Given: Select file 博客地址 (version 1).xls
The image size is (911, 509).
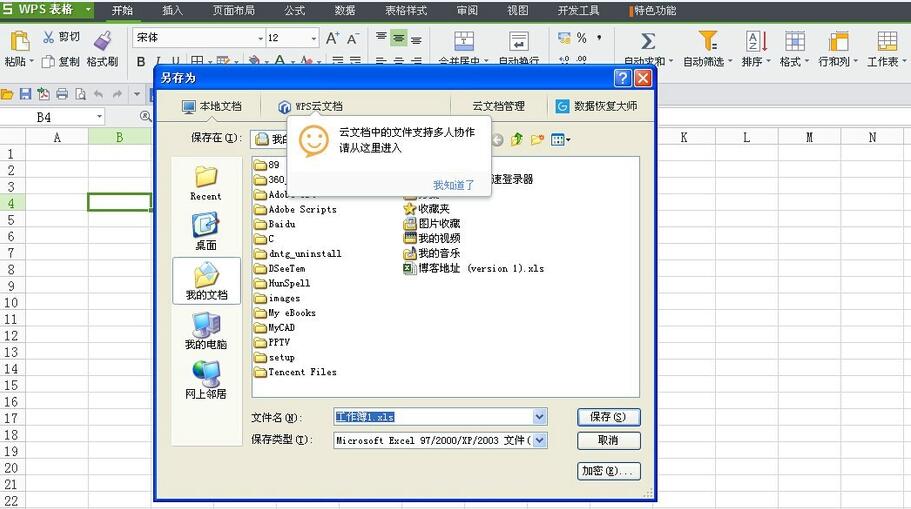Looking at the screenshot, I should coord(474,268).
